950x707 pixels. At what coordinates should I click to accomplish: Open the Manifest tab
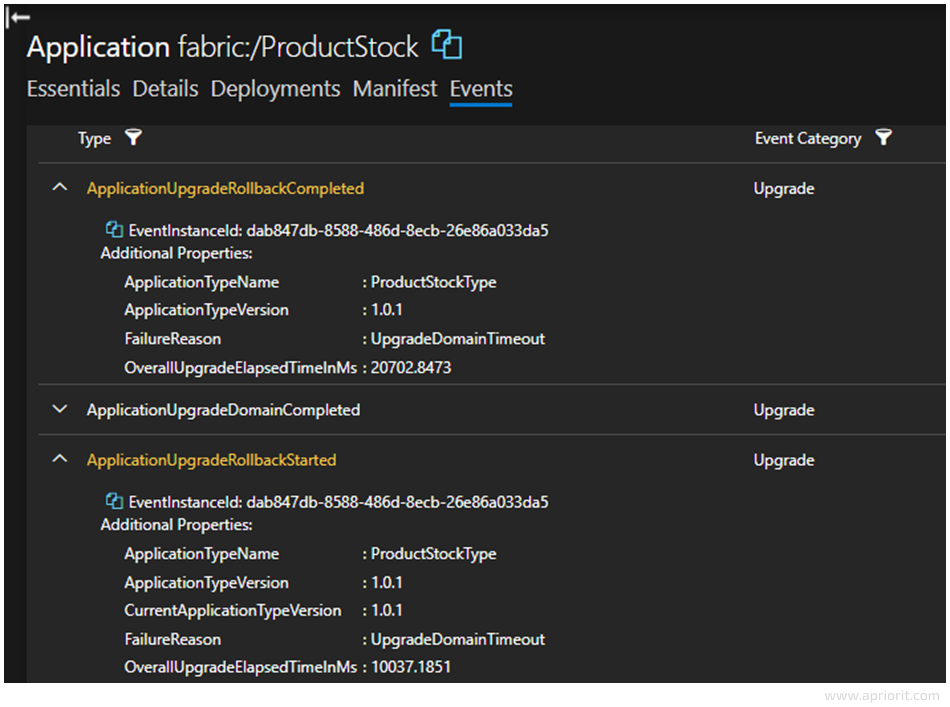(394, 89)
